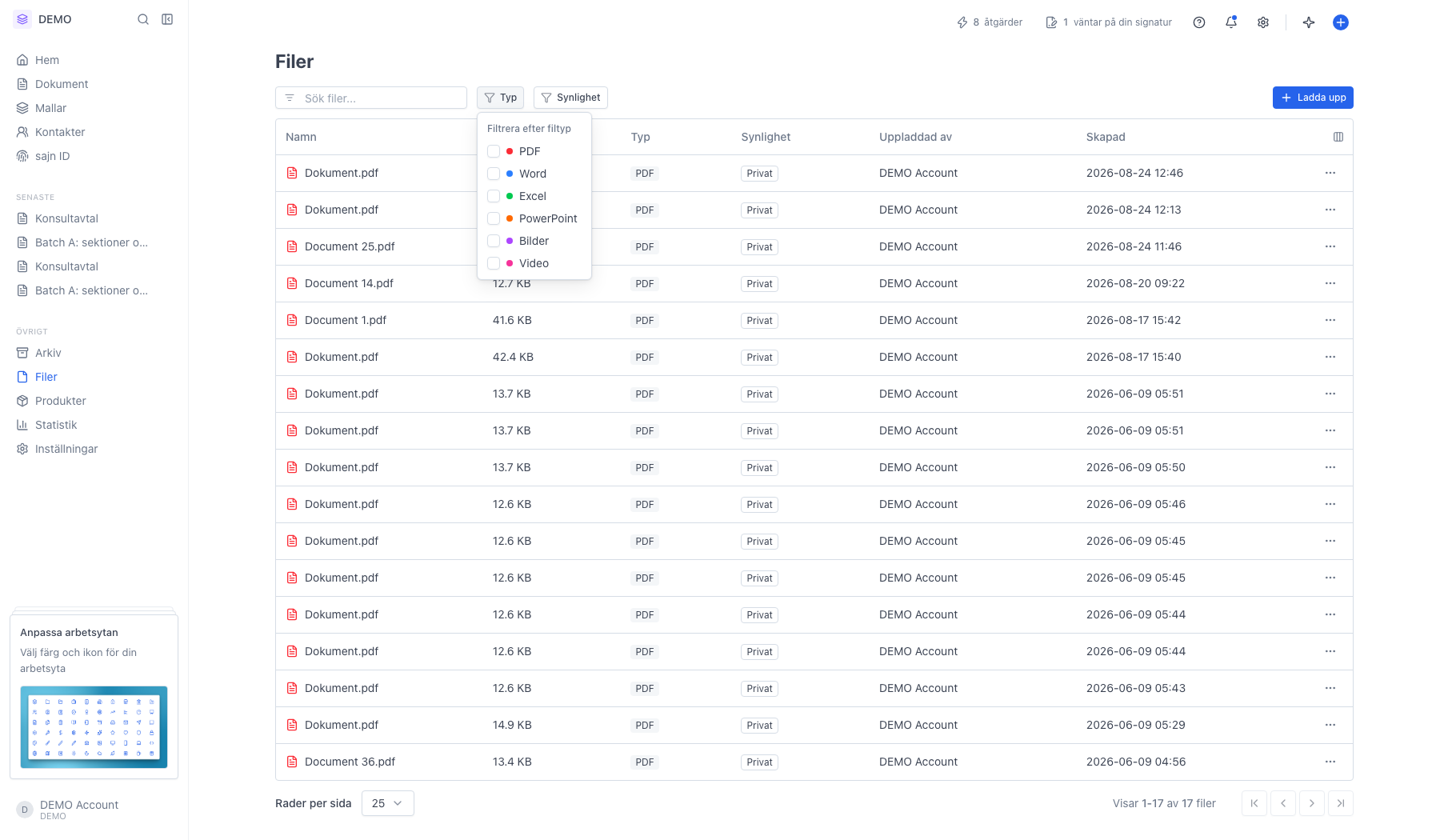Click the sparkle AI assistant icon
Image resolution: width=1440 pixels, height=840 pixels.
click(1309, 22)
